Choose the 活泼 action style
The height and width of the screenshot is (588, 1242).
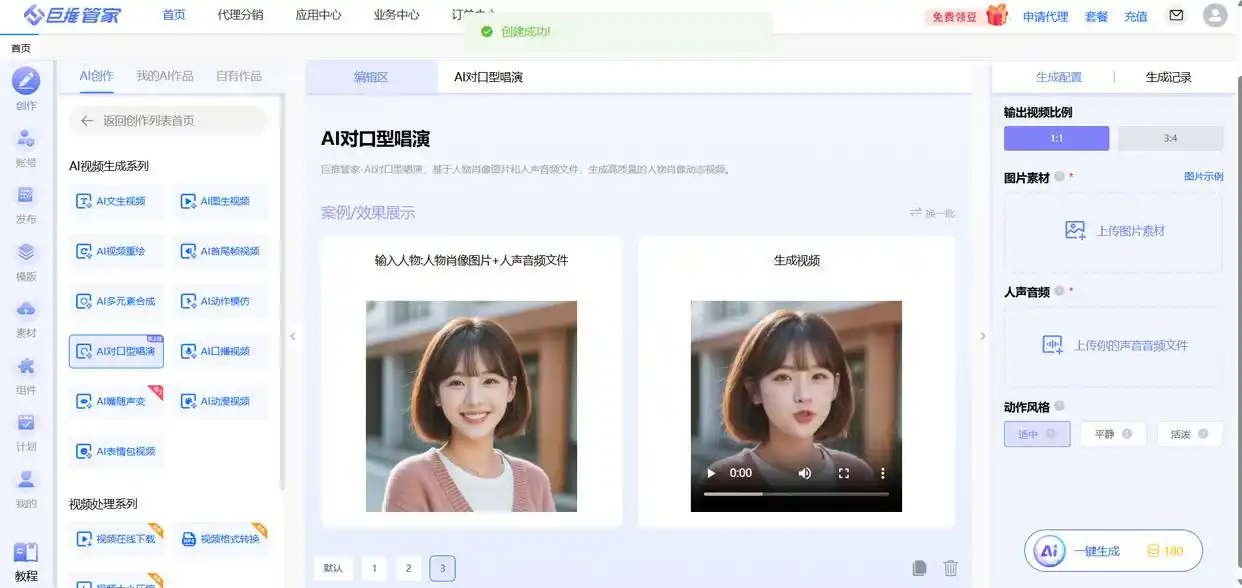[x=1190, y=434]
